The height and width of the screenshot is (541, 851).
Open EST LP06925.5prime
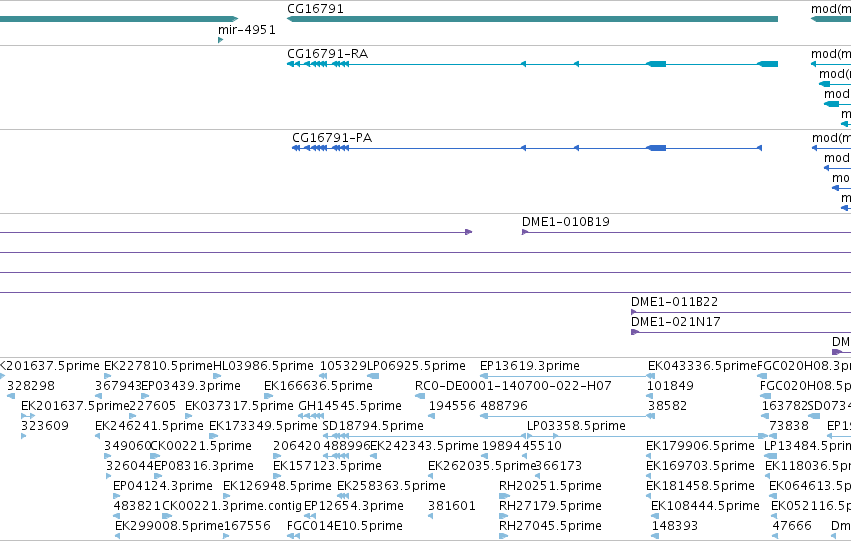click(x=416, y=366)
